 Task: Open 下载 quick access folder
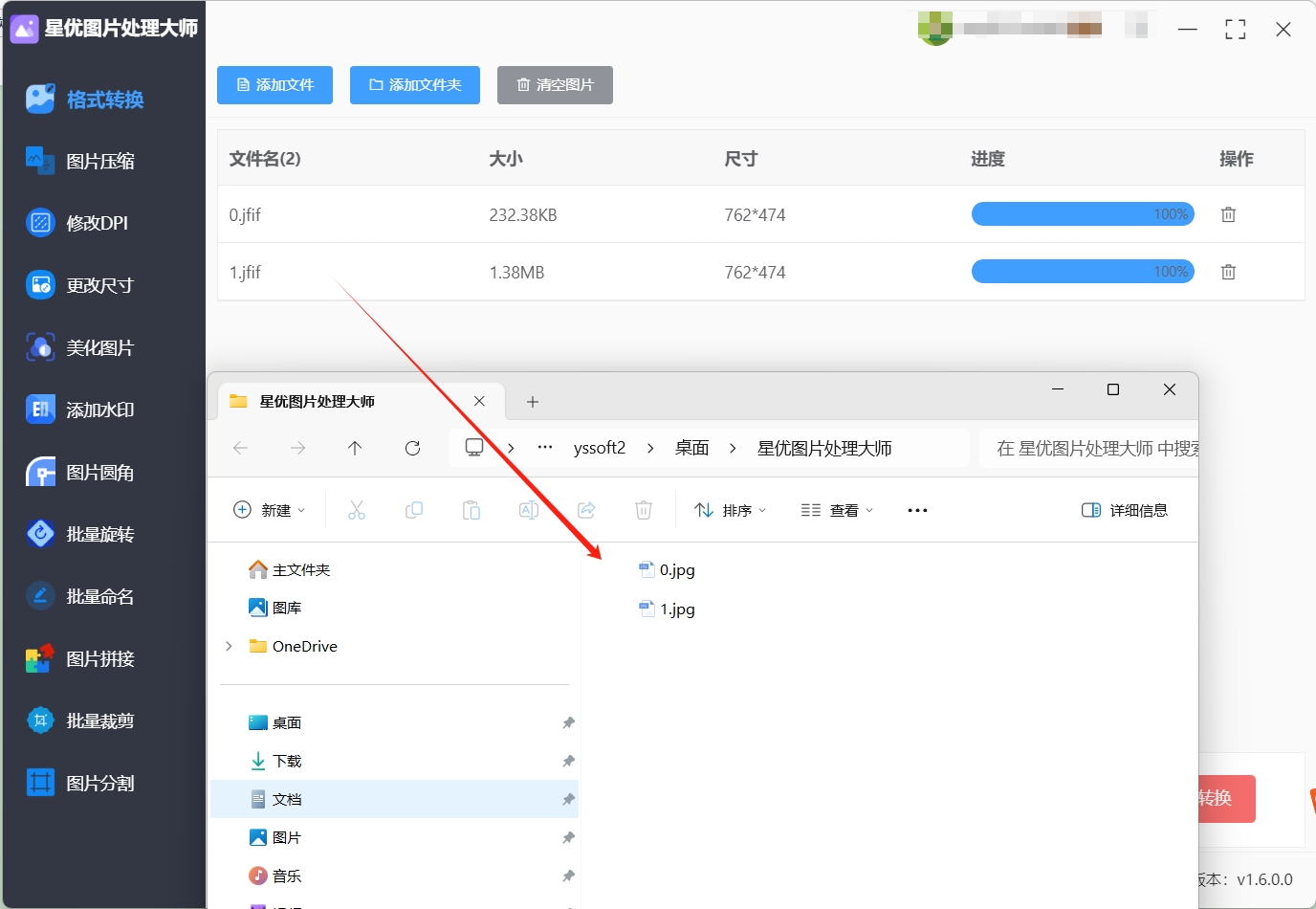click(x=275, y=761)
